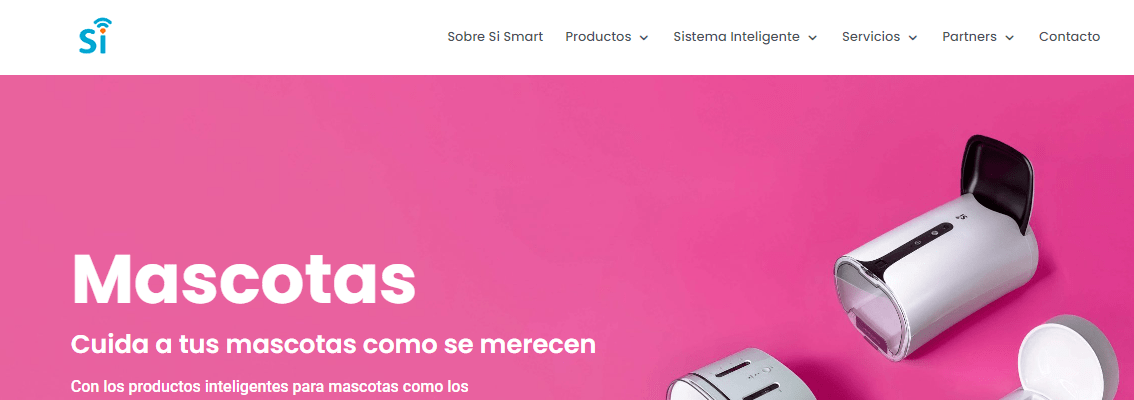This screenshot has height=400, width=1134.
Task: Click the small feeder at bottom center
Action: [x=734, y=375]
